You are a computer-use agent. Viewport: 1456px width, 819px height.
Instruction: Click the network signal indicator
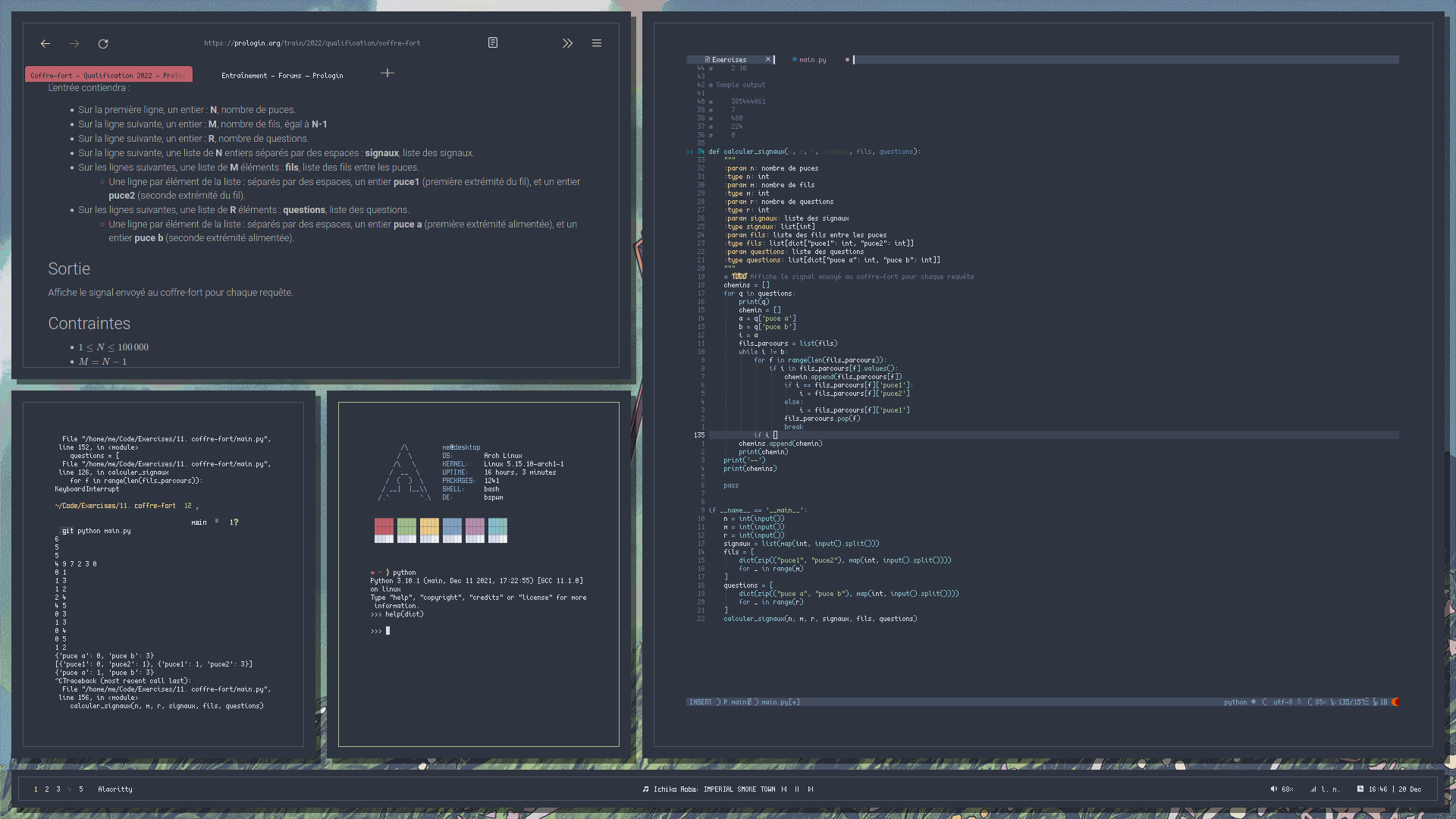click(1313, 789)
